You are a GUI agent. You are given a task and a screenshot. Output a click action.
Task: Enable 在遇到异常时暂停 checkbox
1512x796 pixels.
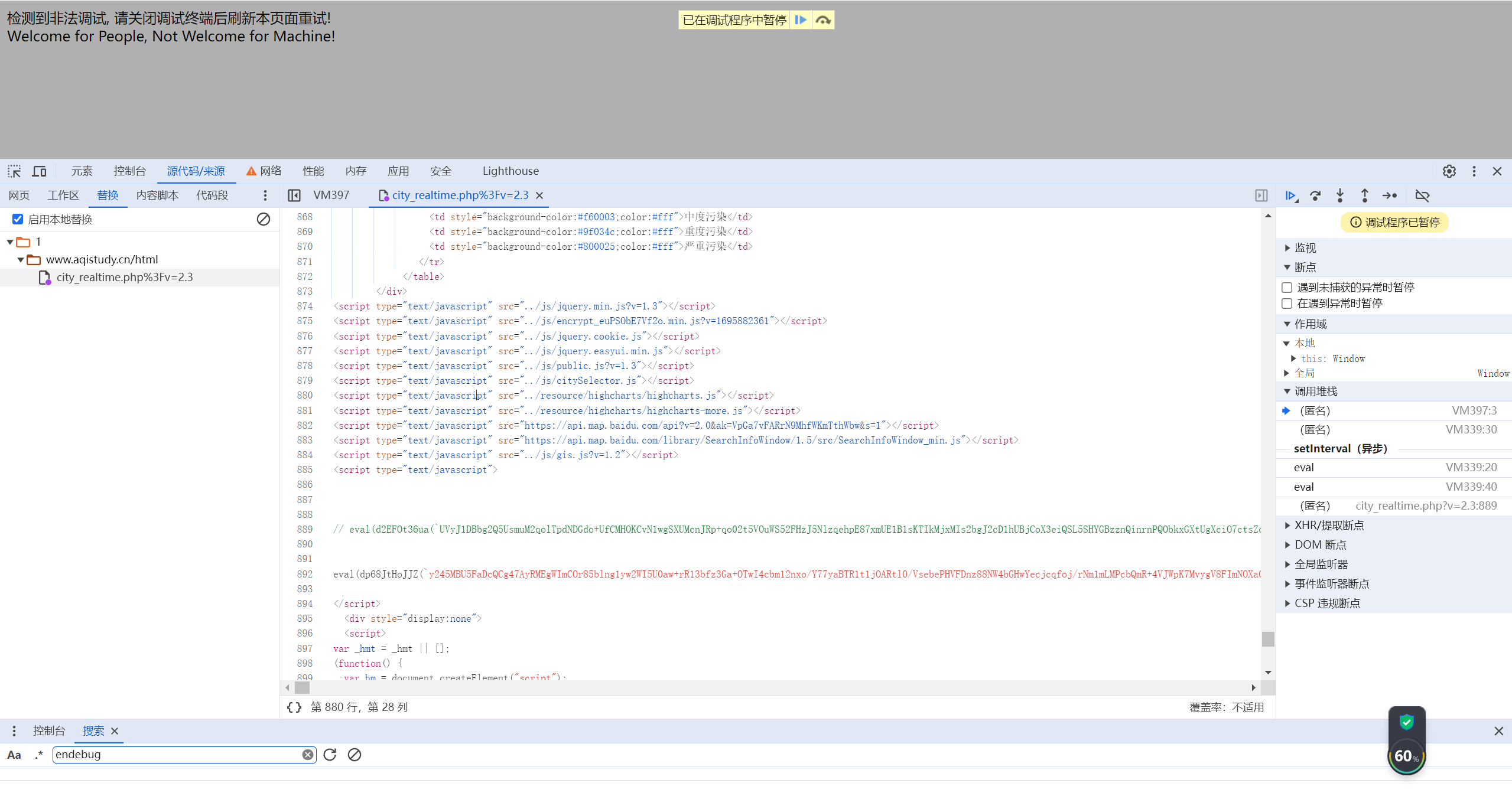pyautogui.click(x=1287, y=304)
